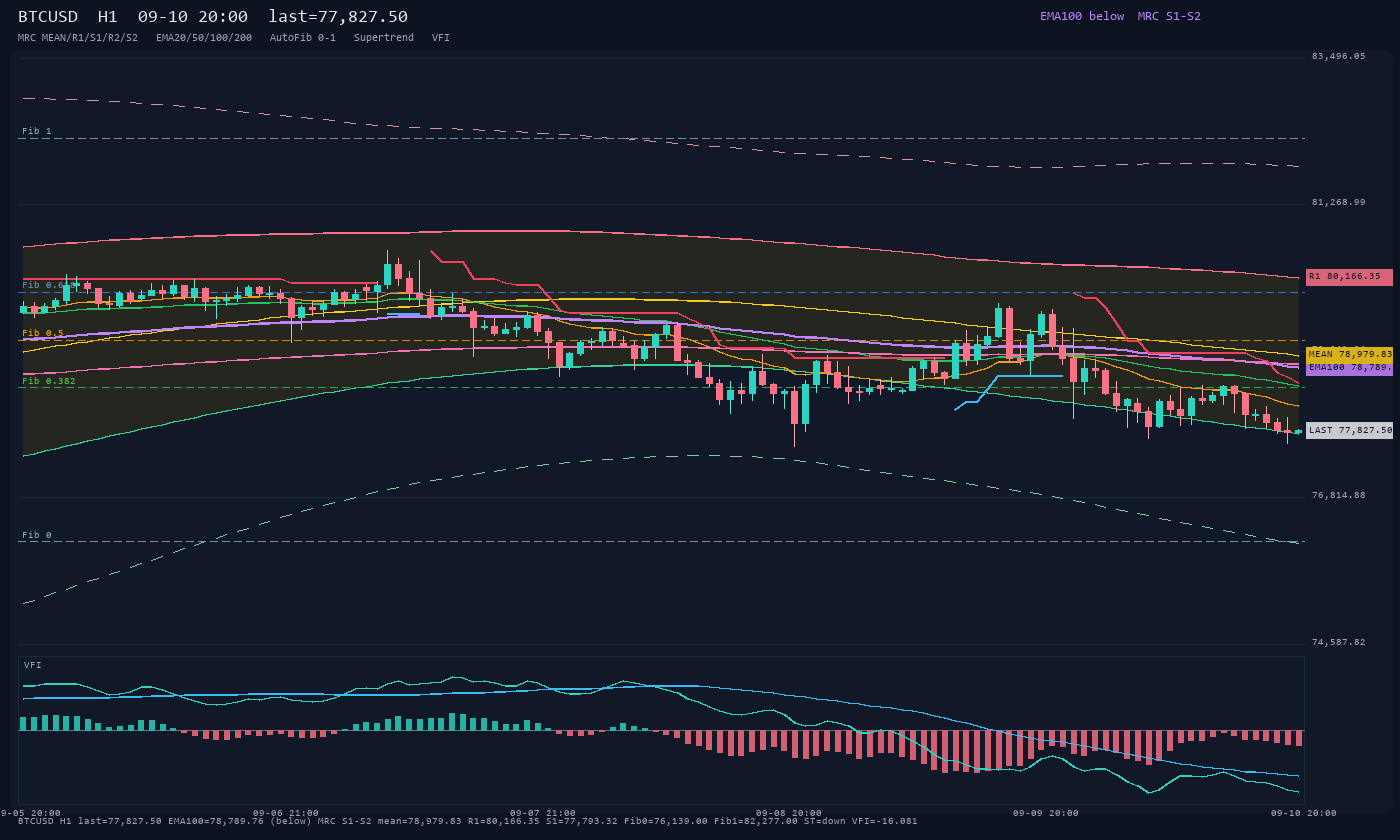Click the 09-07 21:00 time axis label
This screenshot has width=1400, height=840.
(x=543, y=813)
